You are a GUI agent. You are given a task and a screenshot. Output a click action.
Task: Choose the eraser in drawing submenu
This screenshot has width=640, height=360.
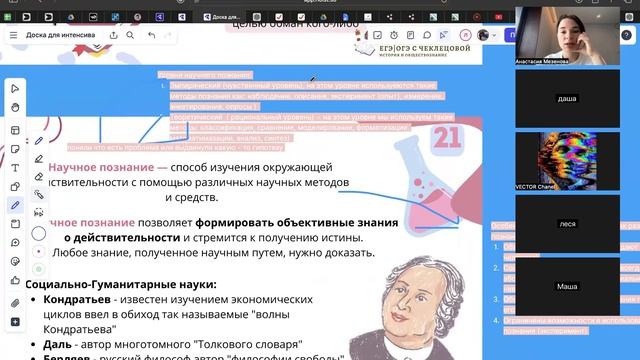[x=39, y=177]
